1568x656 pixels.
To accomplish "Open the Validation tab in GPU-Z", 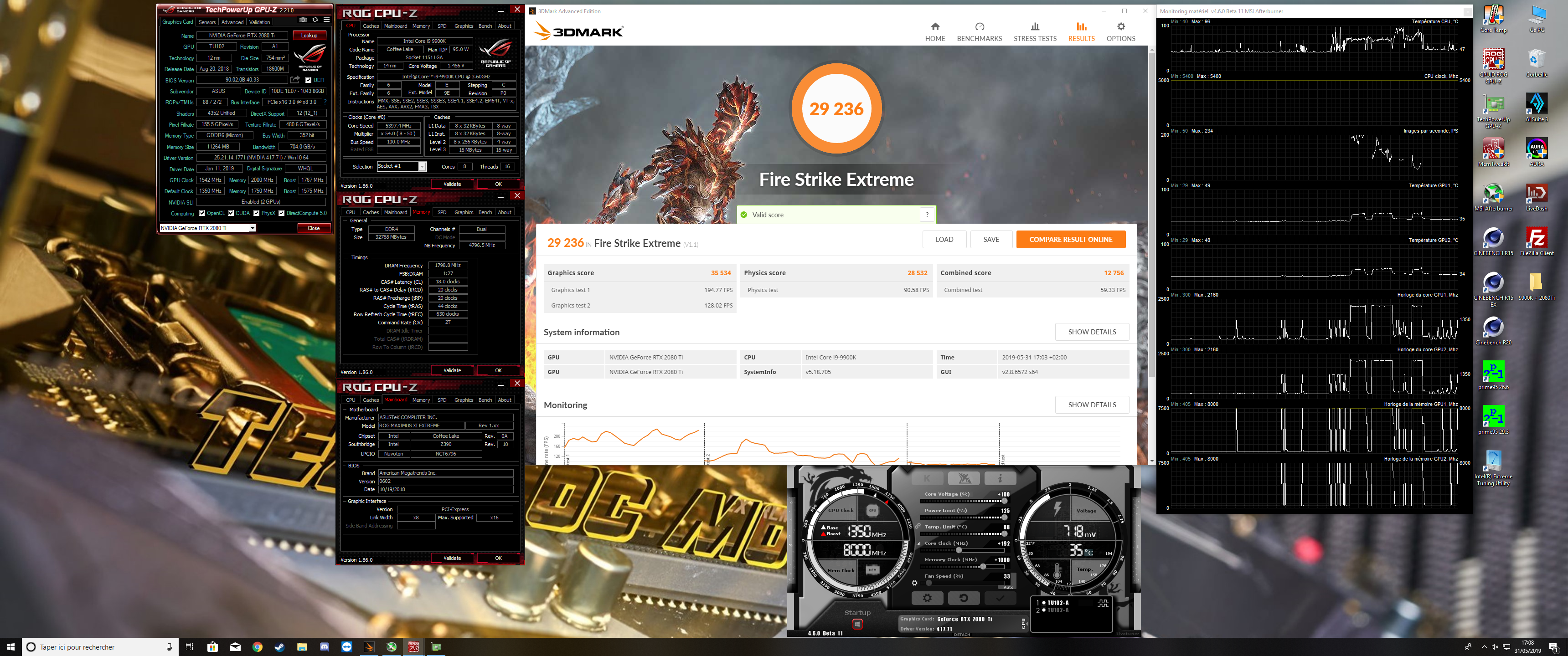I will click(259, 22).
